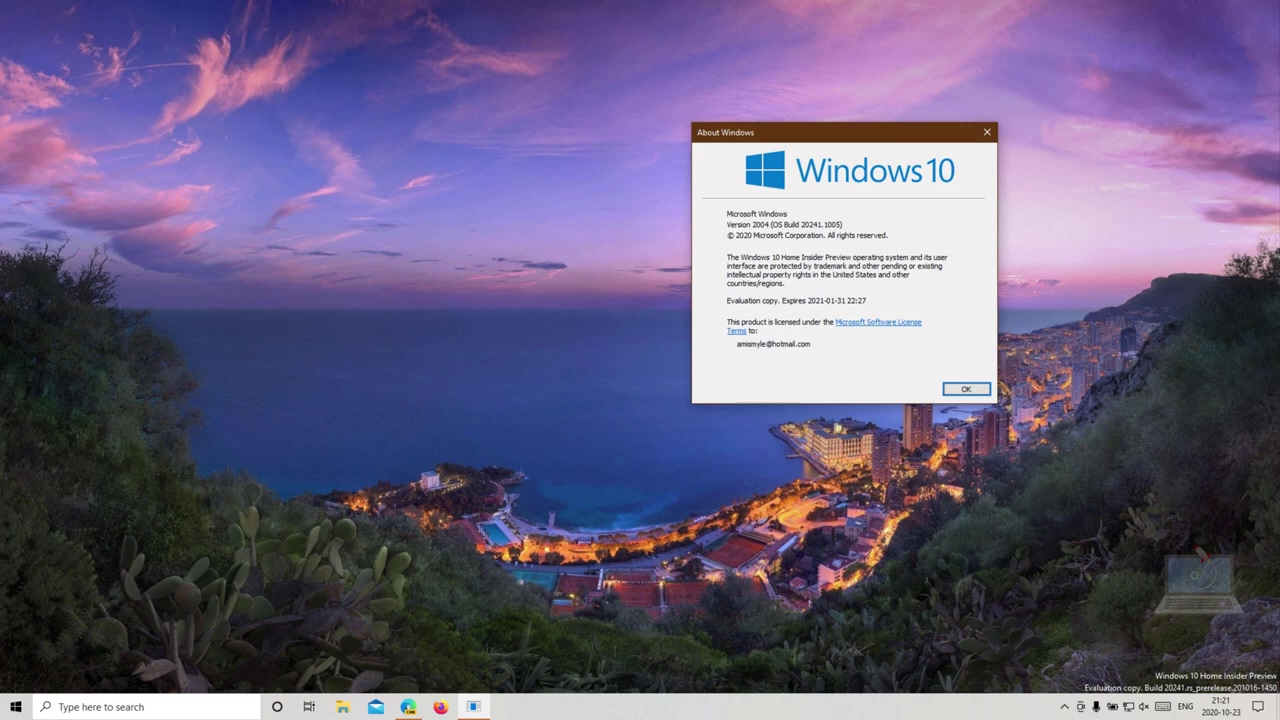Unmute the speaker volume icon
This screenshot has height=720, width=1280.
coord(1144,707)
